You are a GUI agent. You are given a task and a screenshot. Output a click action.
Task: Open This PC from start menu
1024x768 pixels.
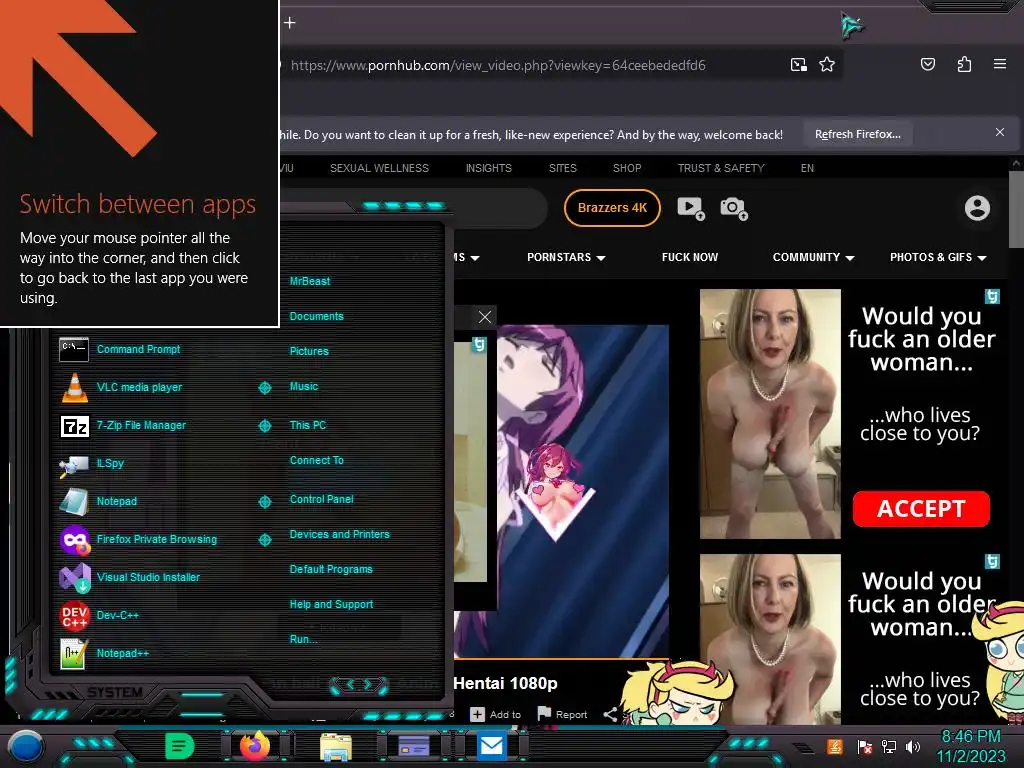pos(308,425)
